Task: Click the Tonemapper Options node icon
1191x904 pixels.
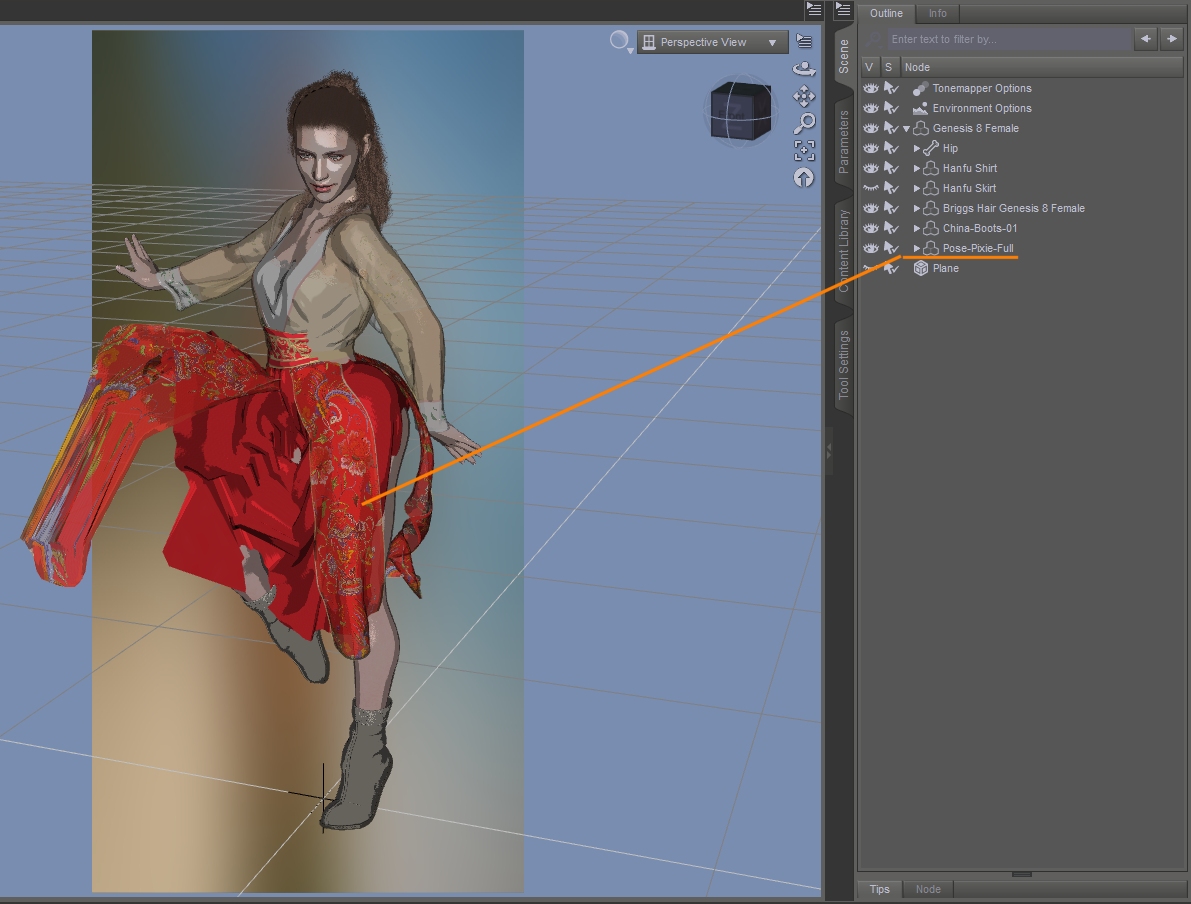Action: [920, 89]
